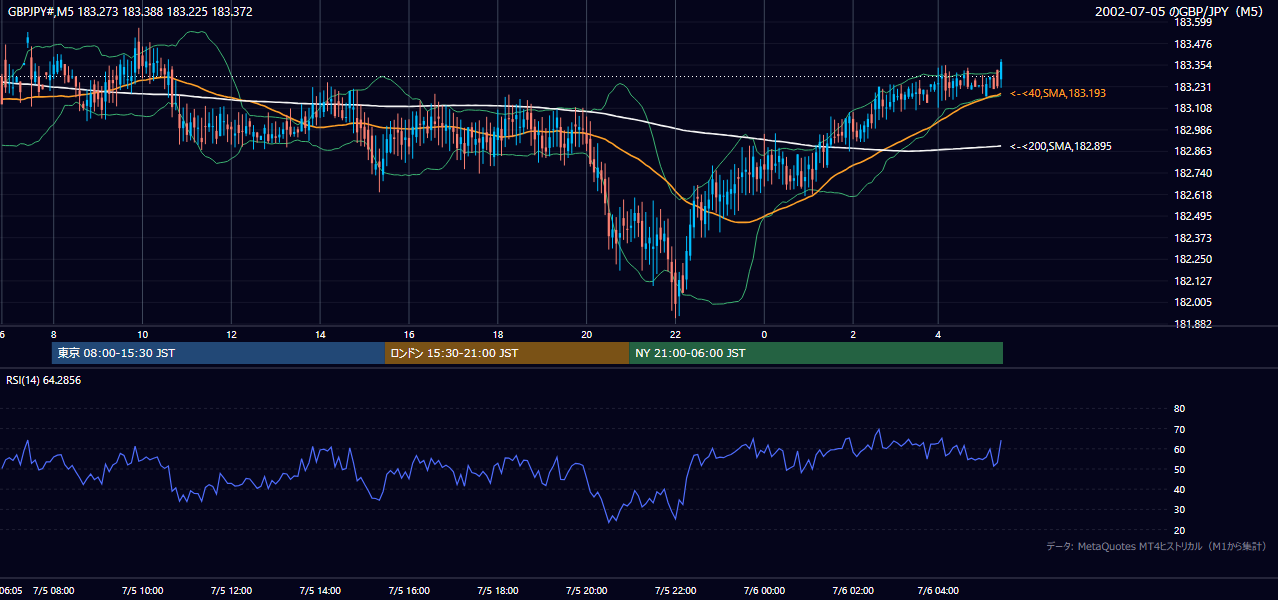
Task: Click the 7/5 22:00 time axis label
Action: [x=676, y=590]
